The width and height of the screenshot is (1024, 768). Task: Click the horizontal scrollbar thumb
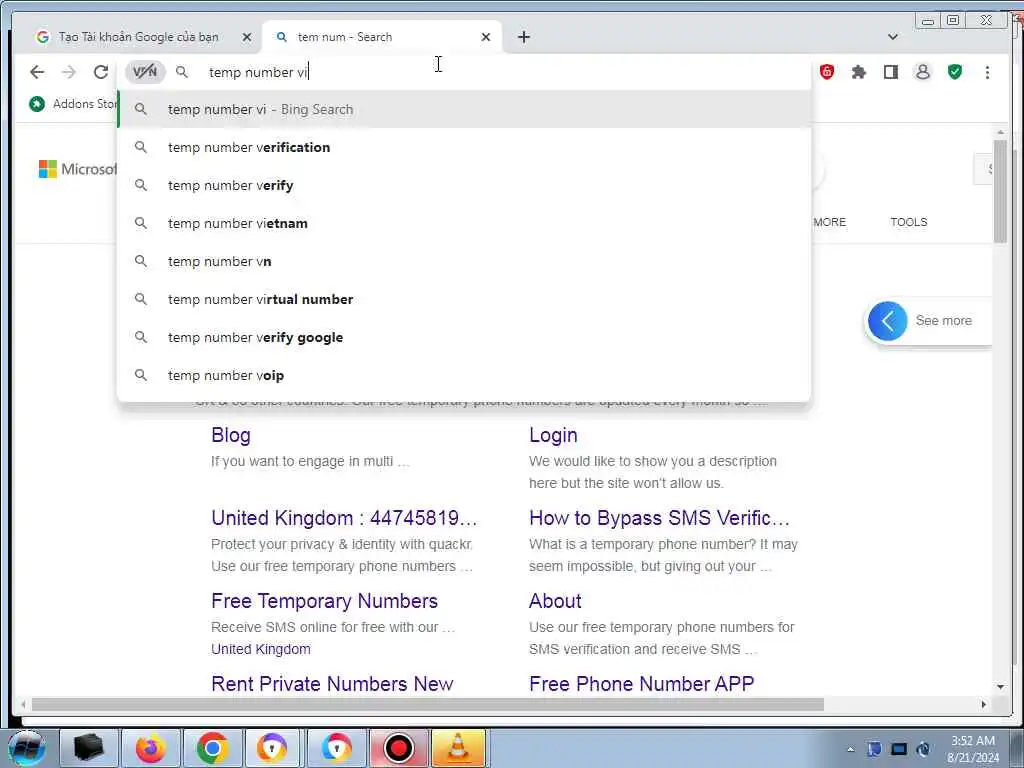pyautogui.click(x=428, y=705)
